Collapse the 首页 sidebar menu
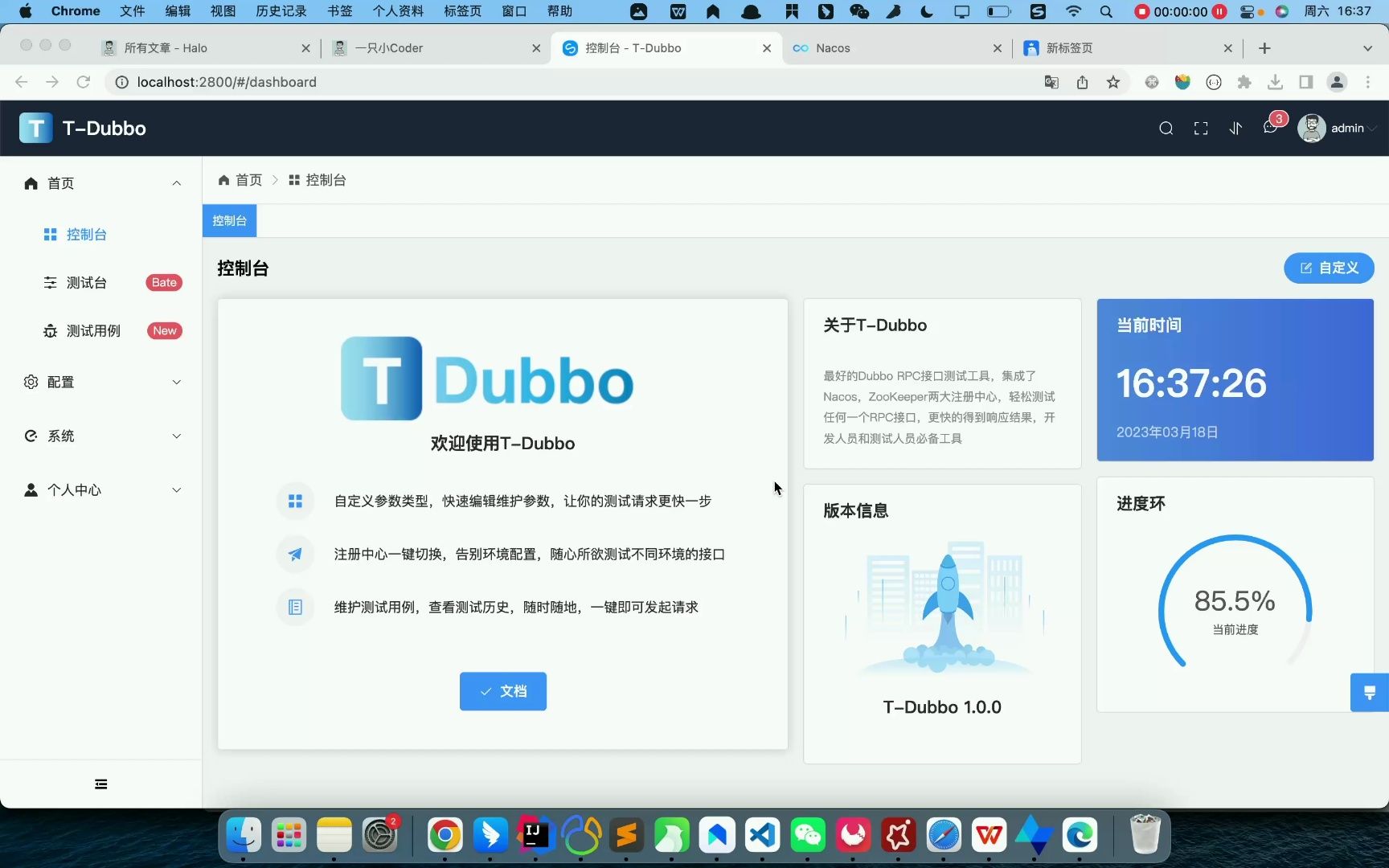 point(101,183)
